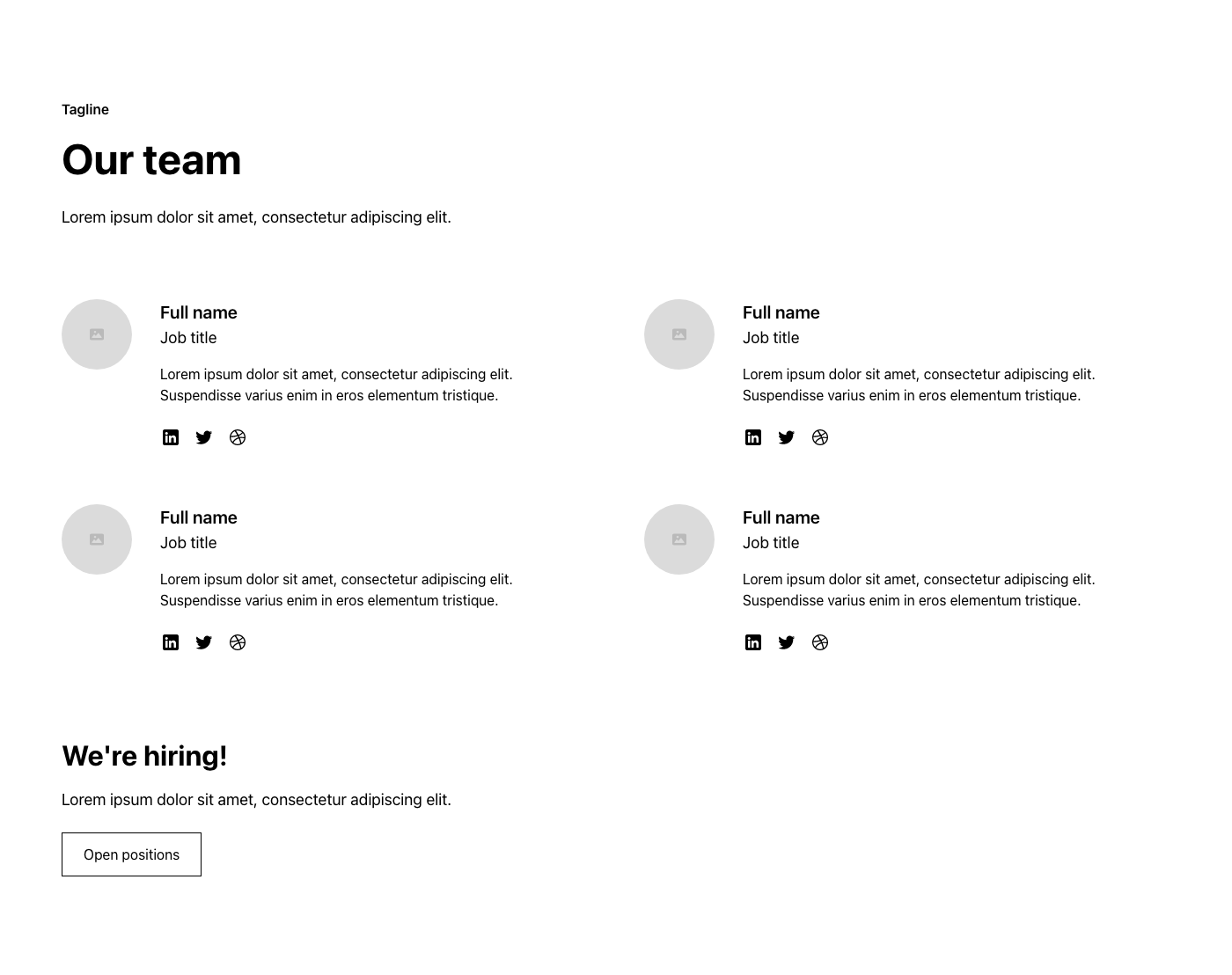Open LinkedIn icon of top-left team member
This screenshot has width=1232, height=975.
171,437
